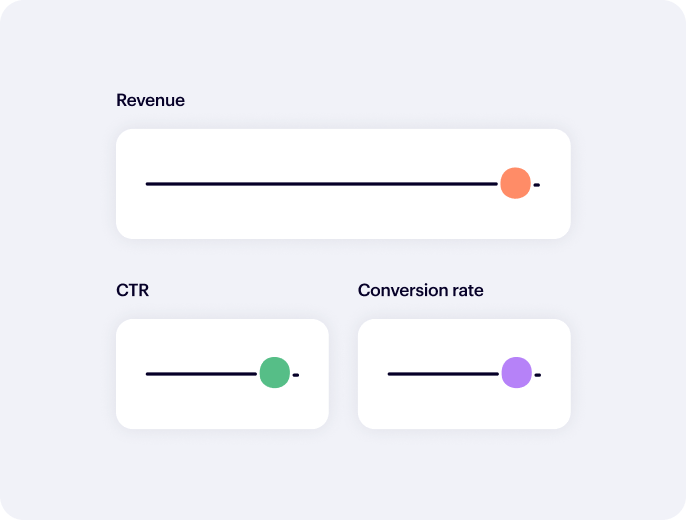Click the orange Revenue slider handle
Image resolution: width=686 pixels, height=520 pixels.
pos(515,184)
